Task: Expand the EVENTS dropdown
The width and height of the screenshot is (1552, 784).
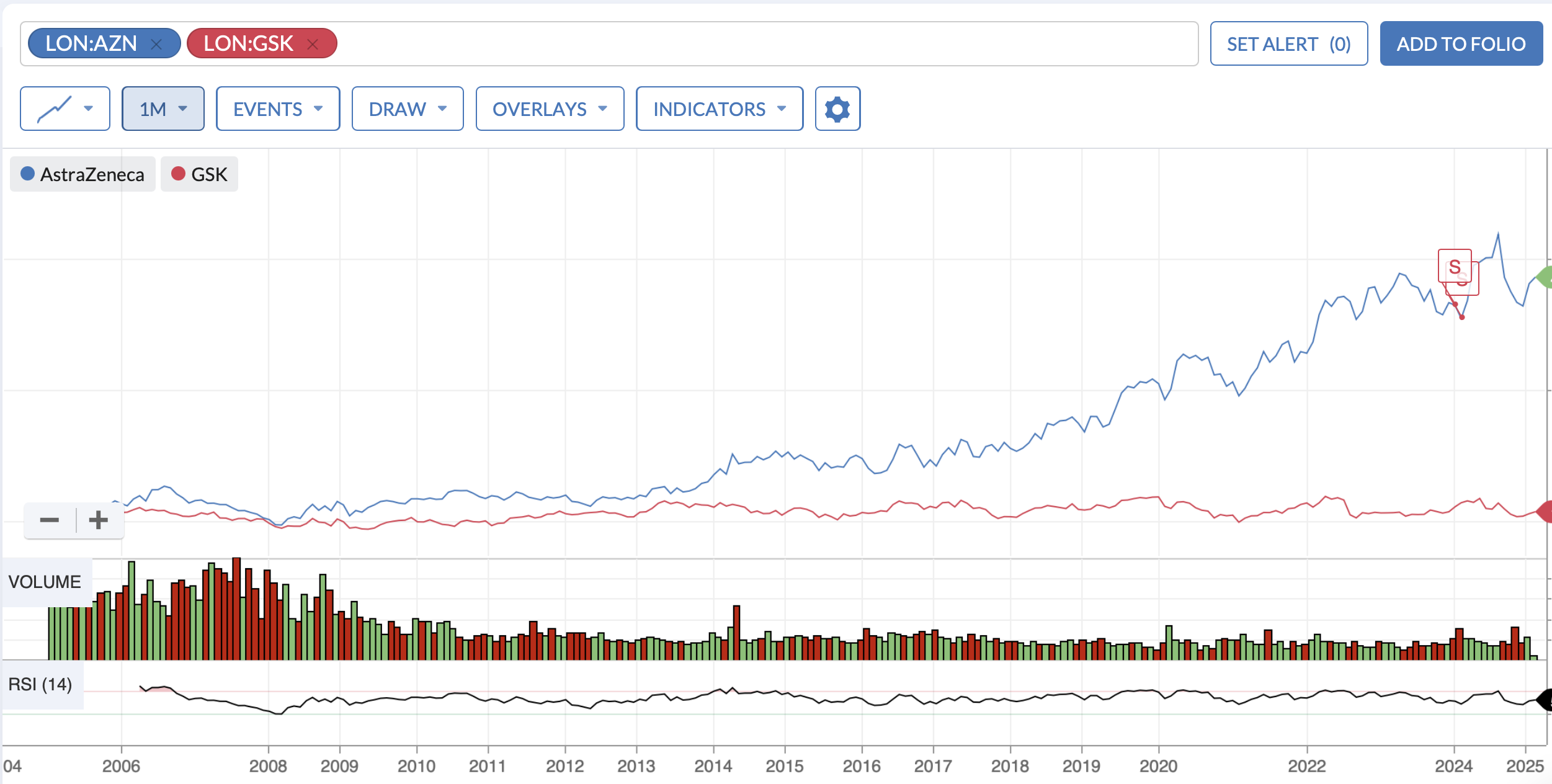Action: [x=278, y=109]
